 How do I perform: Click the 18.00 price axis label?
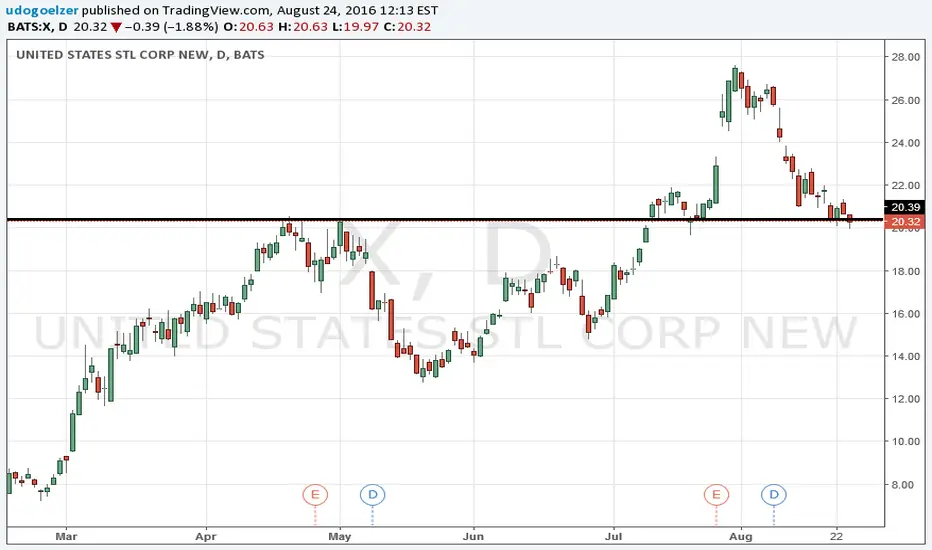point(905,271)
